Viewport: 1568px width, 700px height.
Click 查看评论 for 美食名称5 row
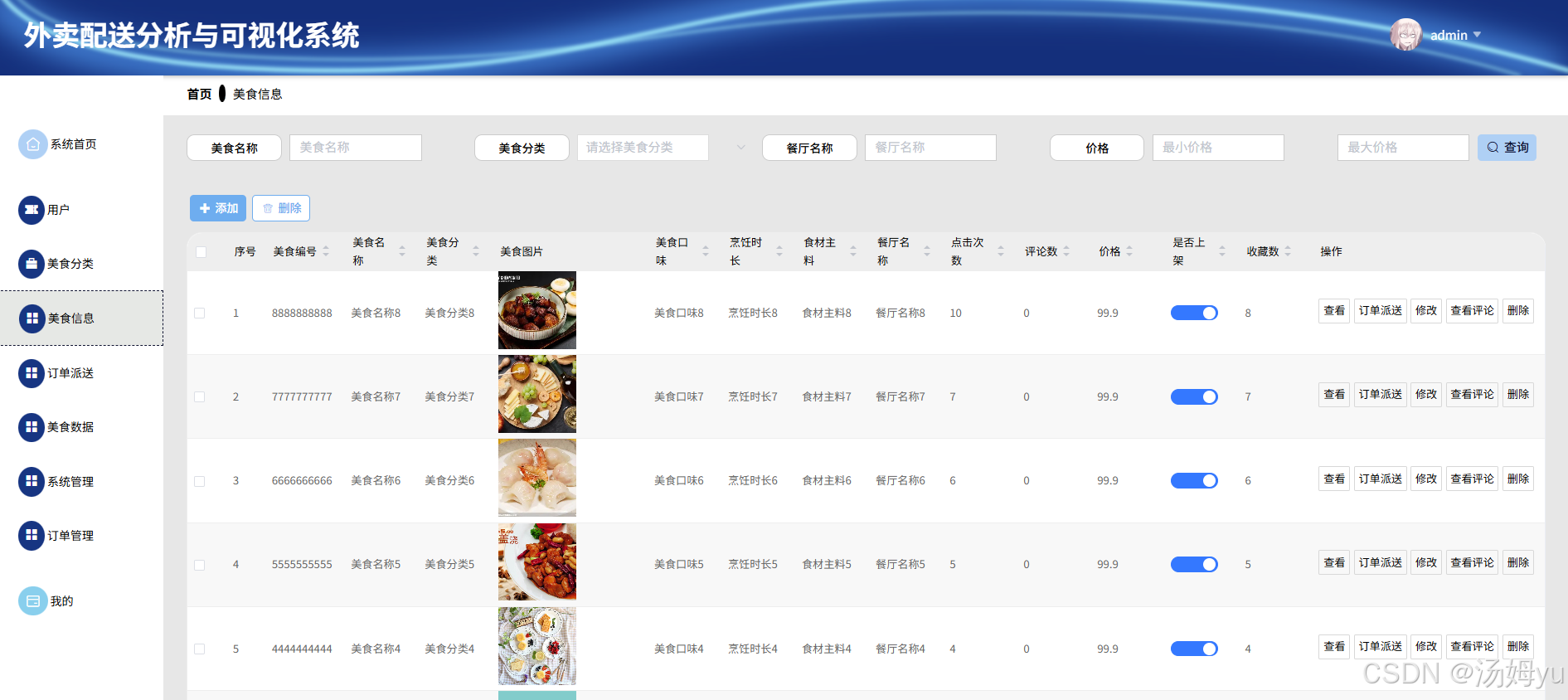(x=1472, y=563)
